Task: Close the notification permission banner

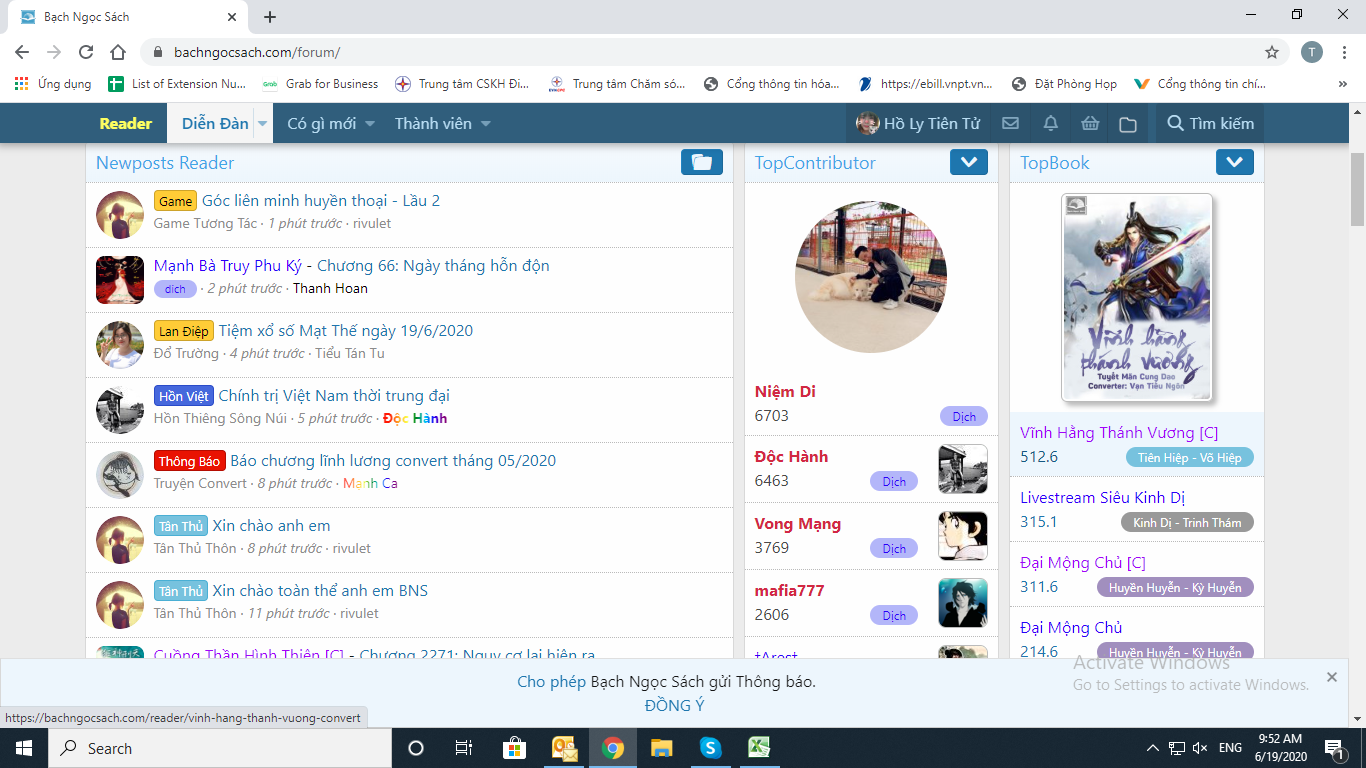Action: point(1331,677)
